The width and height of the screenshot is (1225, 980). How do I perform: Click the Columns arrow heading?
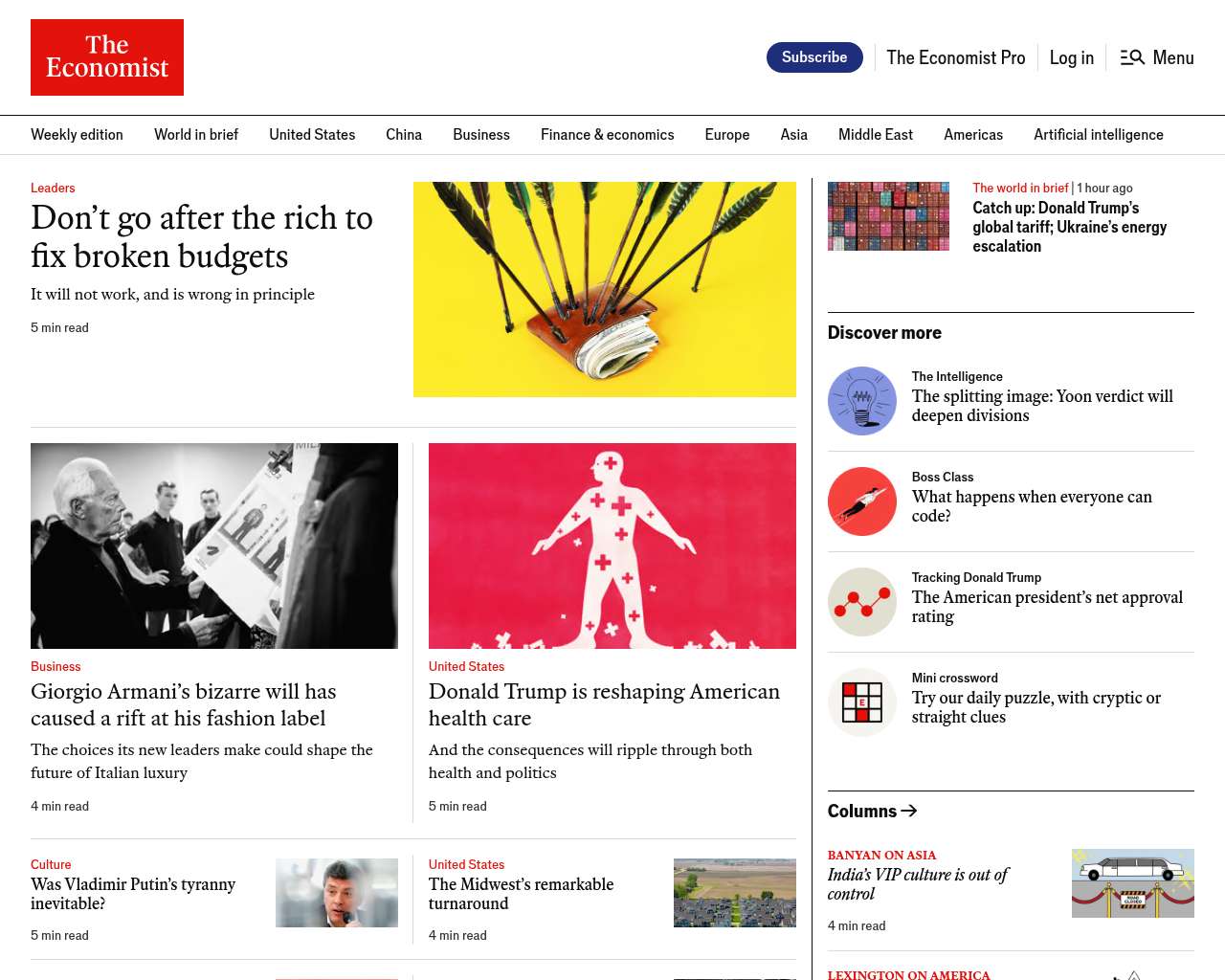tap(873, 811)
